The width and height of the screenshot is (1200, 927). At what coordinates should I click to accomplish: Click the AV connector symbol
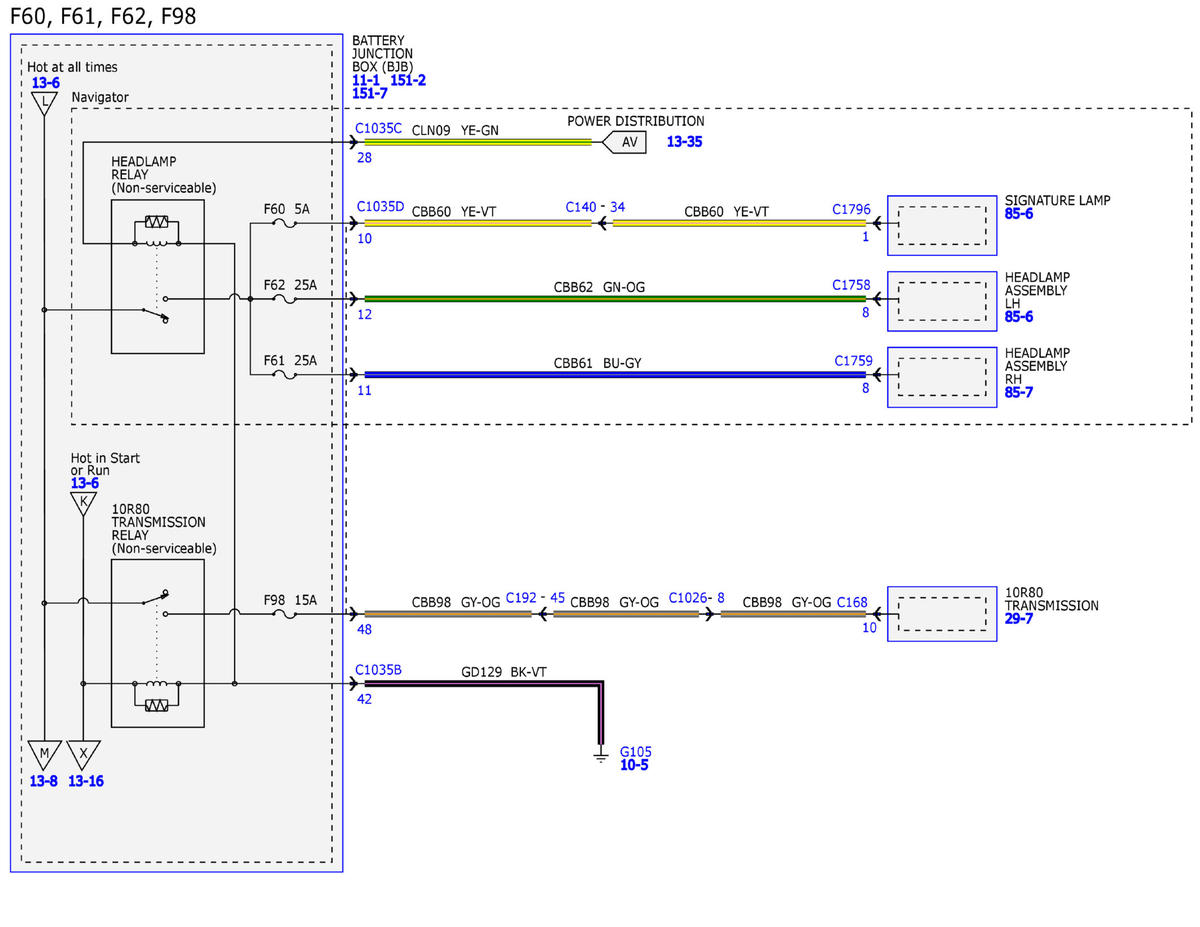coord(625,142)
